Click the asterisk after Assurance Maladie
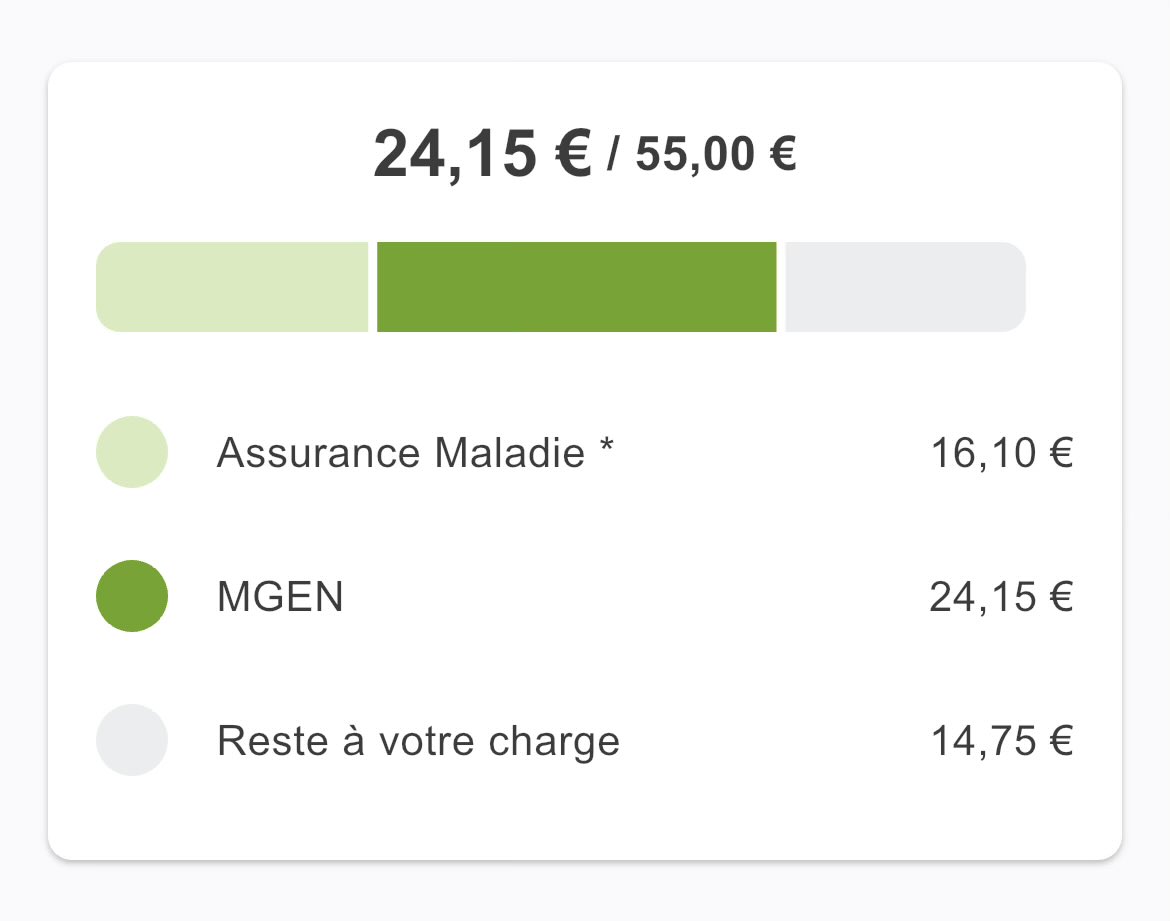Image resolution: width=1170 pixels, height=921 pixels. tap(607, 447)
